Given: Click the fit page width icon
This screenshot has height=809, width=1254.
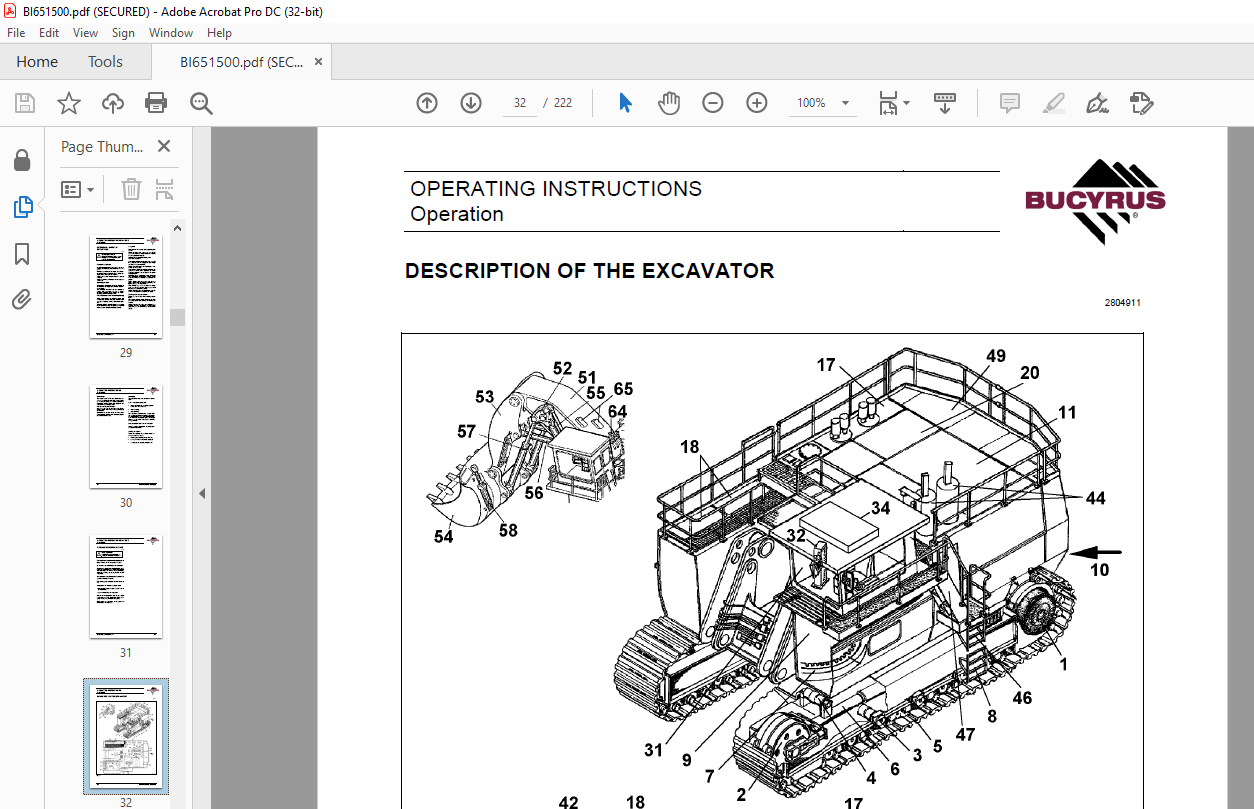Looking at the screenshot, I should coord(888,103).
